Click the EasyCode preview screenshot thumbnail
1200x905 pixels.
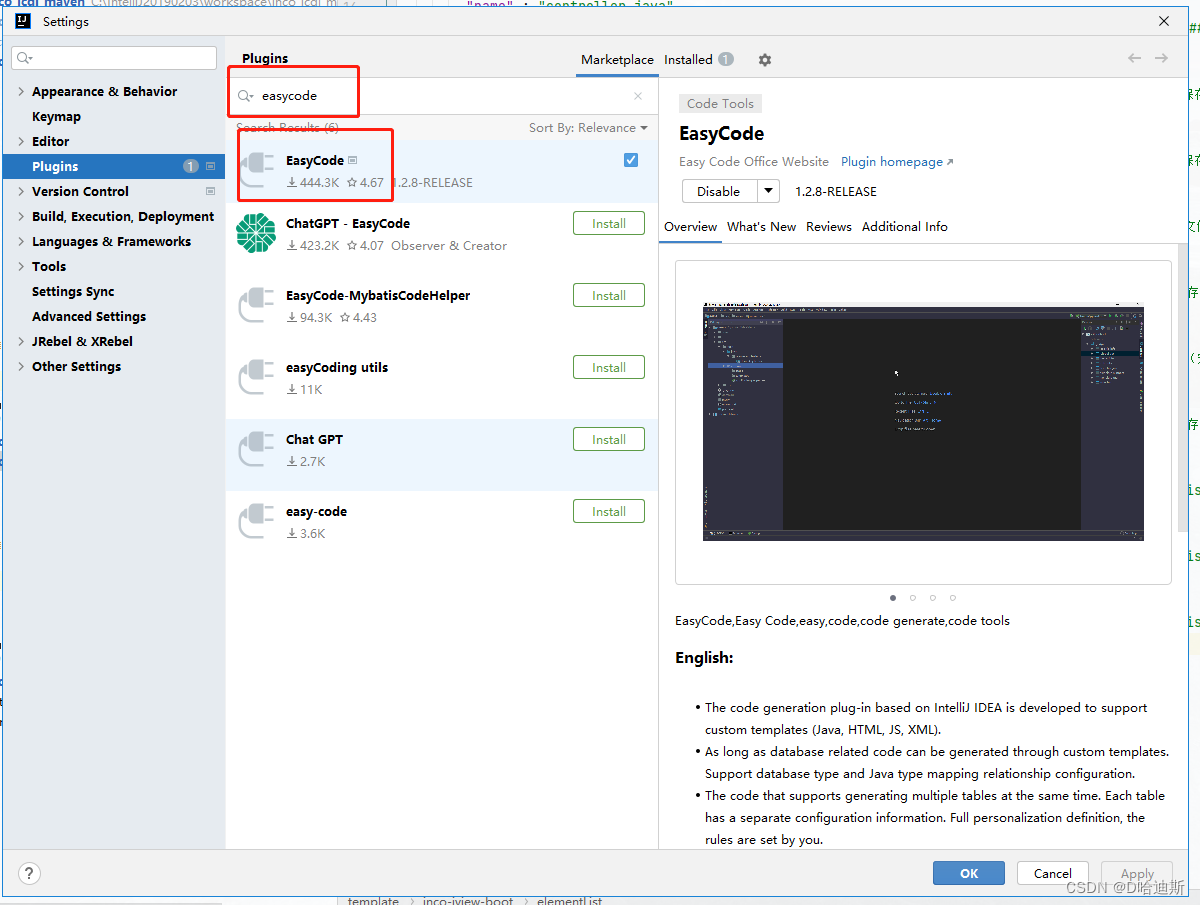[x=922, y=421]
